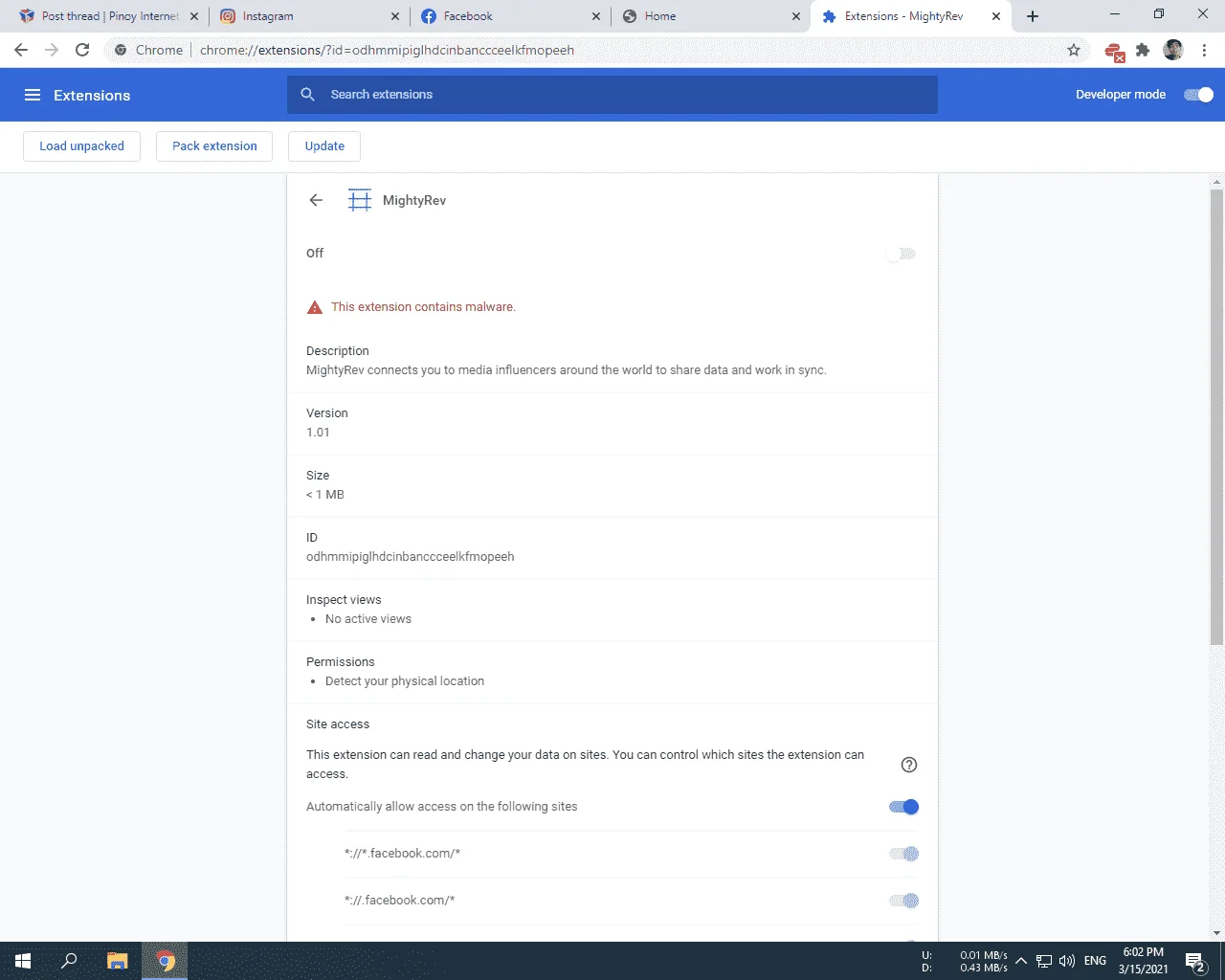Click "No active views" text

368,619
